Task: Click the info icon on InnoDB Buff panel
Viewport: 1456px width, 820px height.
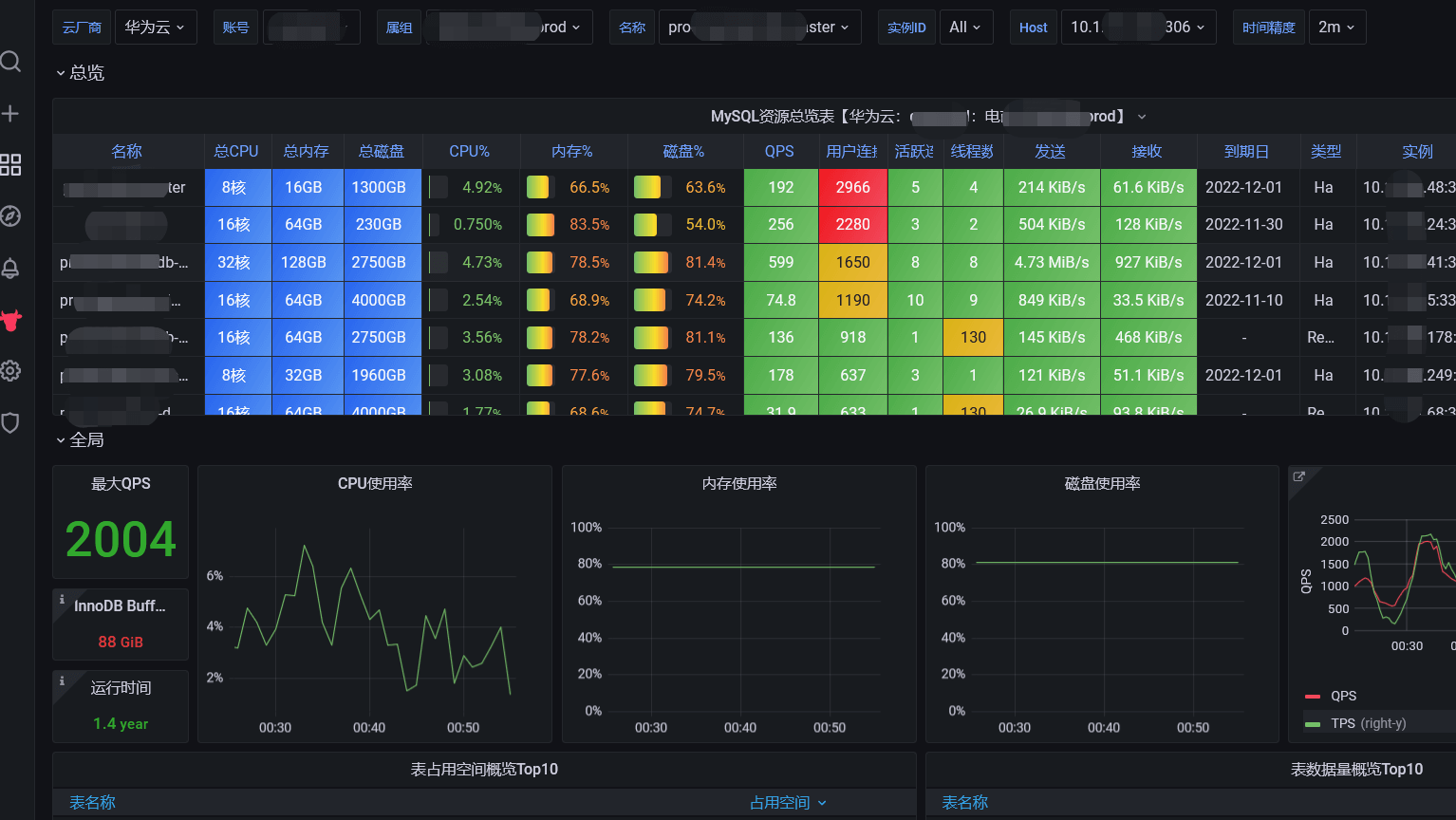Action: 63,600
